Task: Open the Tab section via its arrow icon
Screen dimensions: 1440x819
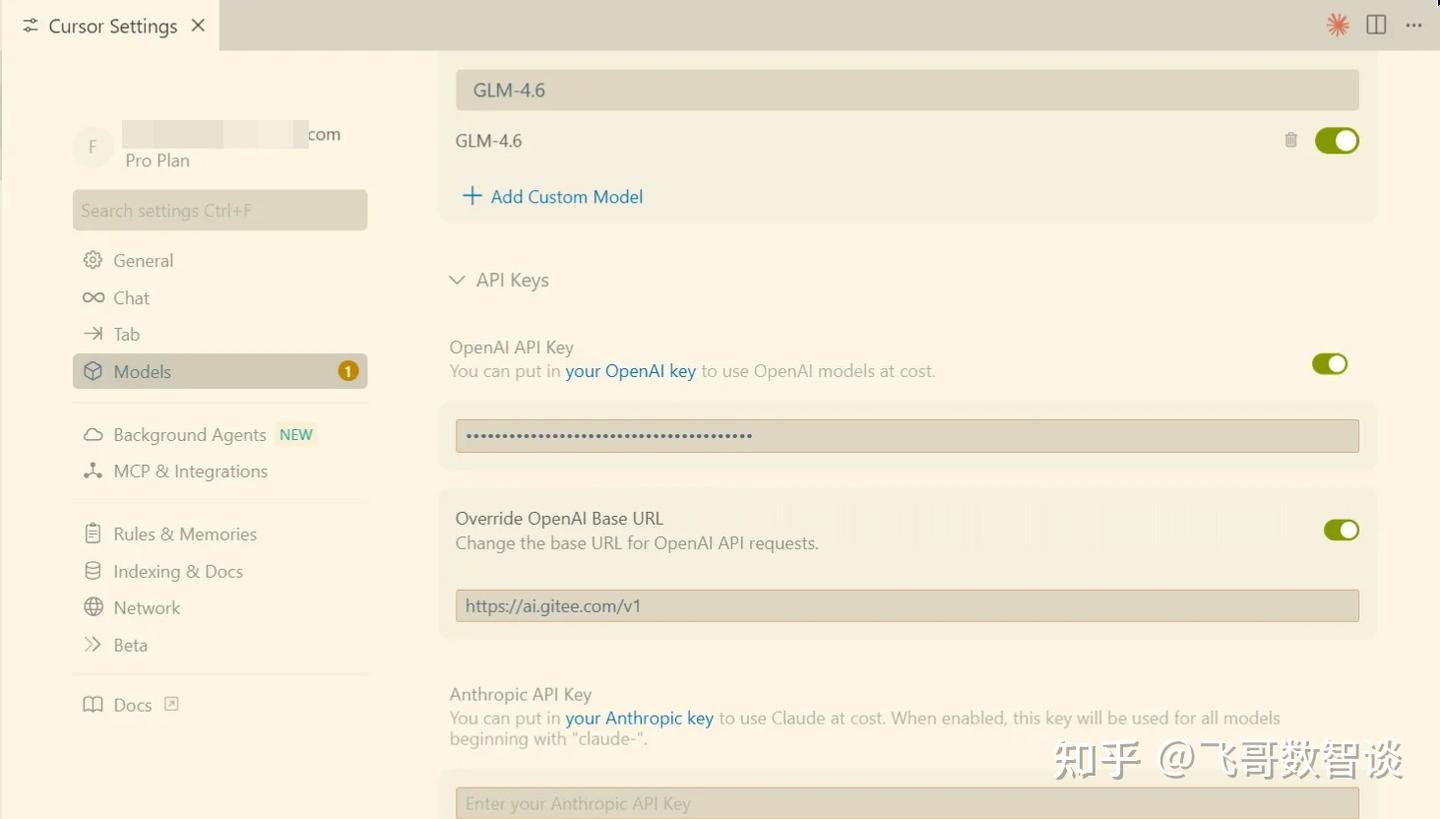Action: [93, 334]
